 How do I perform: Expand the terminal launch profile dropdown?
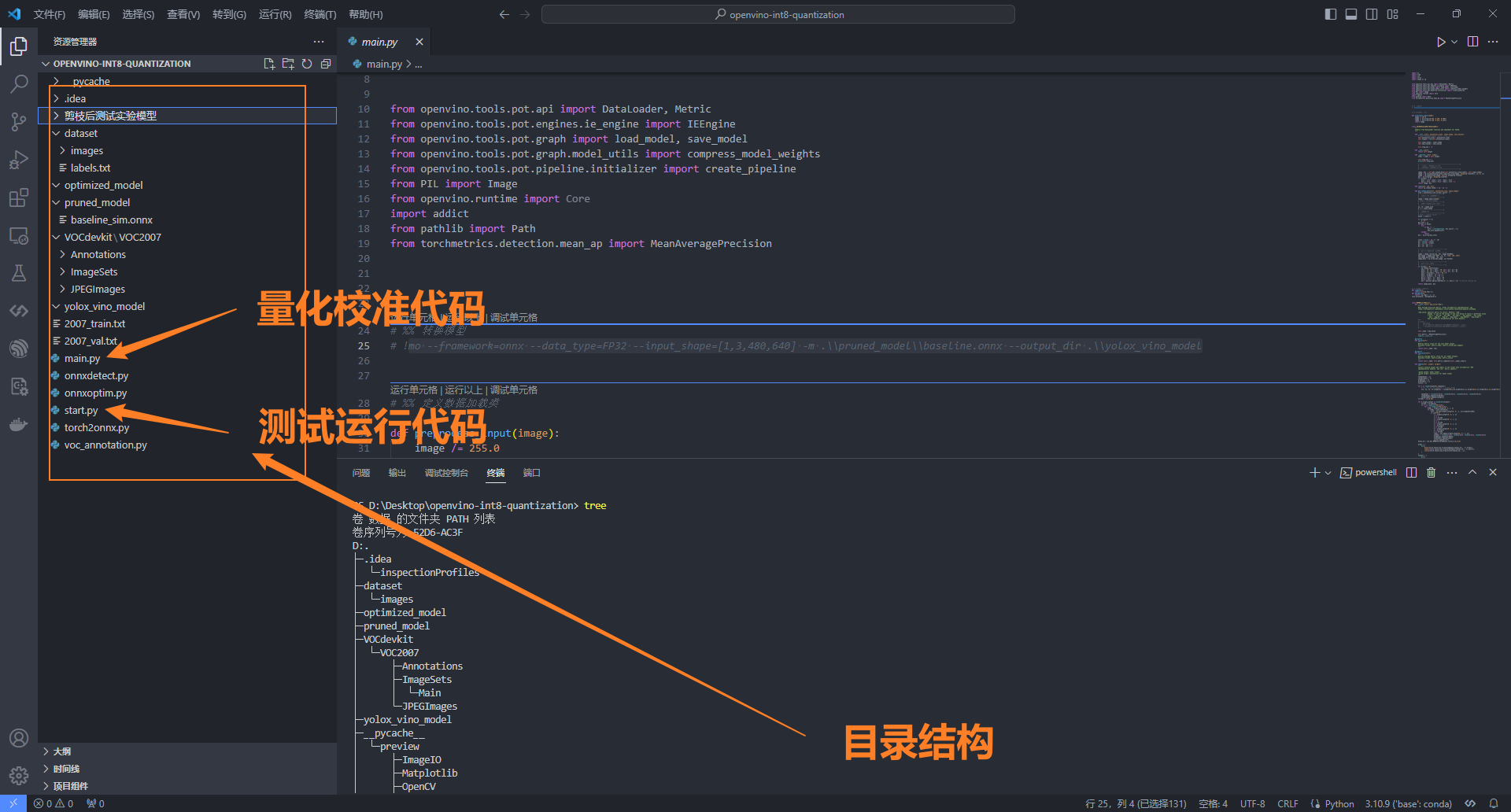click(1329, 472)
